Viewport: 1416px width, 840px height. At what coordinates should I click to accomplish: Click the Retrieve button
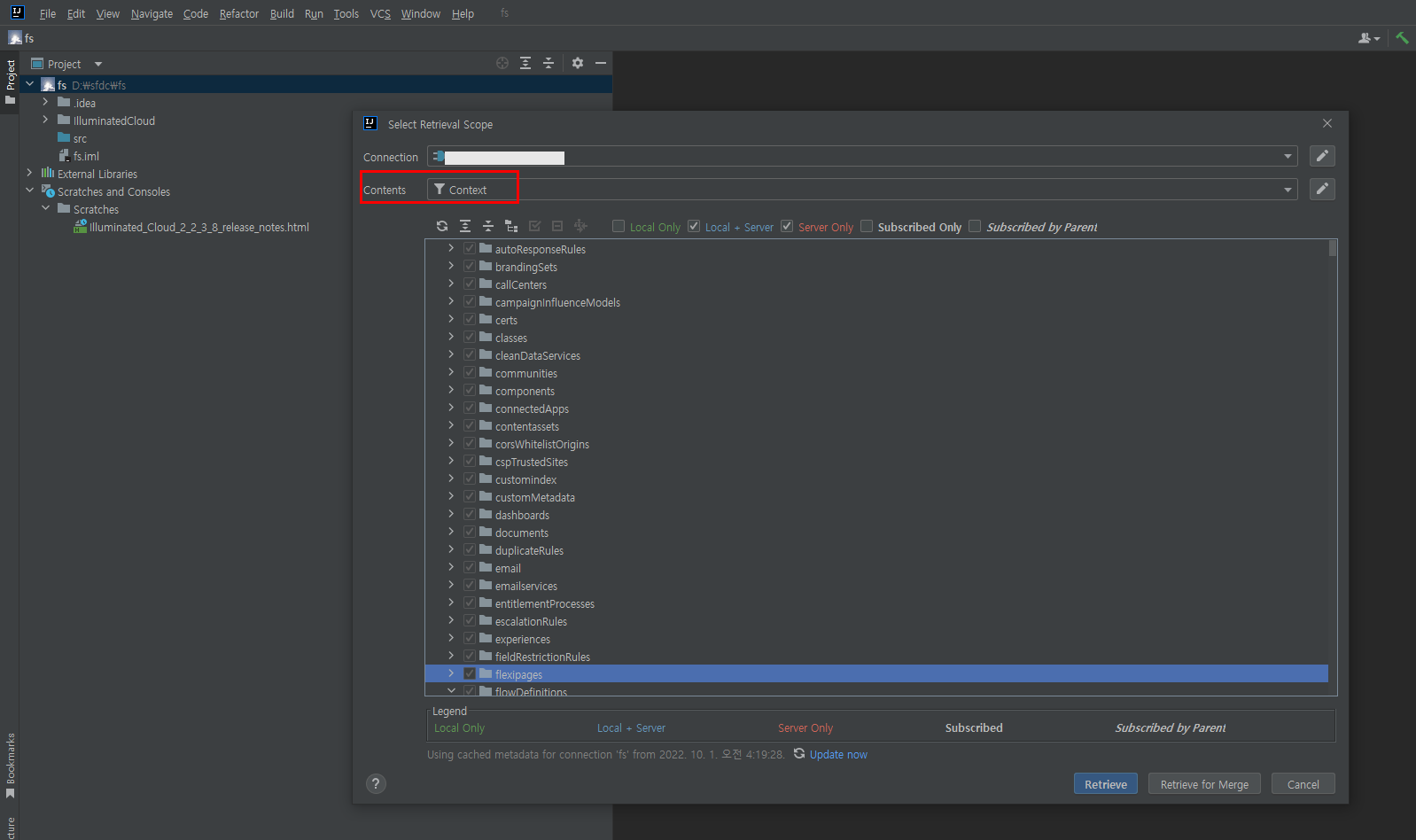pyautogui.click(x=1106, y=784)
